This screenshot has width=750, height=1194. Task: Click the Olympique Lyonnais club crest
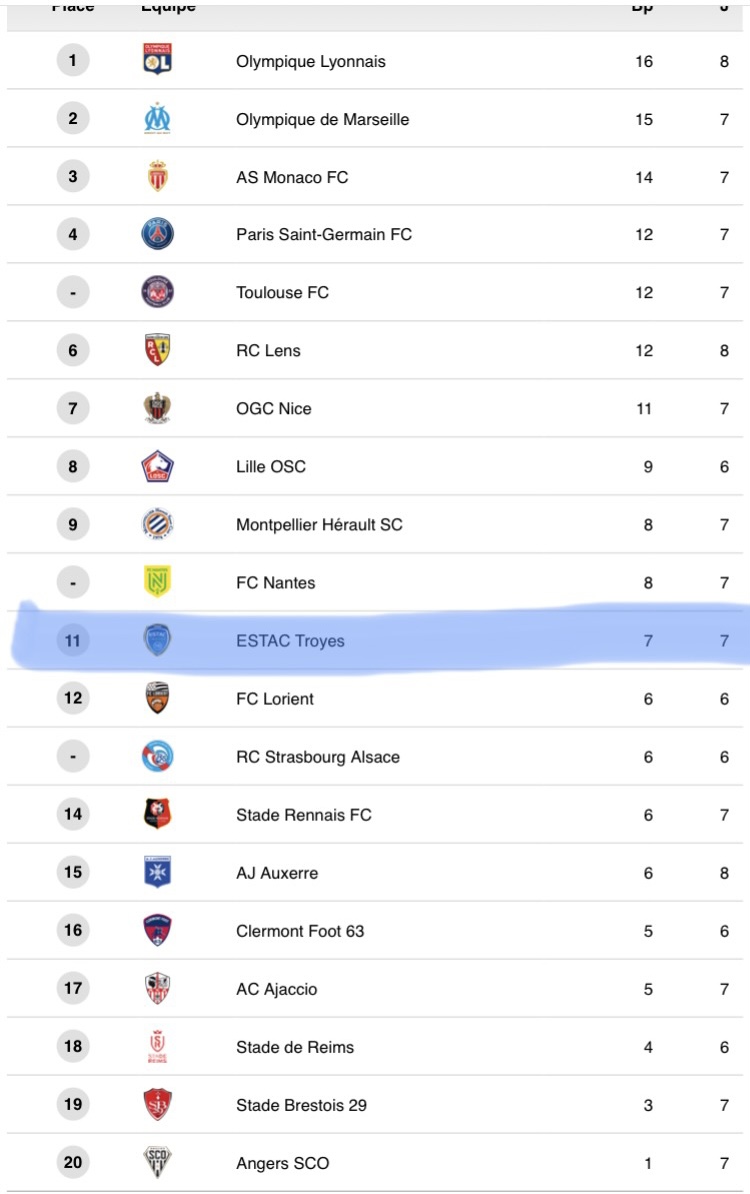click(158, 59)
